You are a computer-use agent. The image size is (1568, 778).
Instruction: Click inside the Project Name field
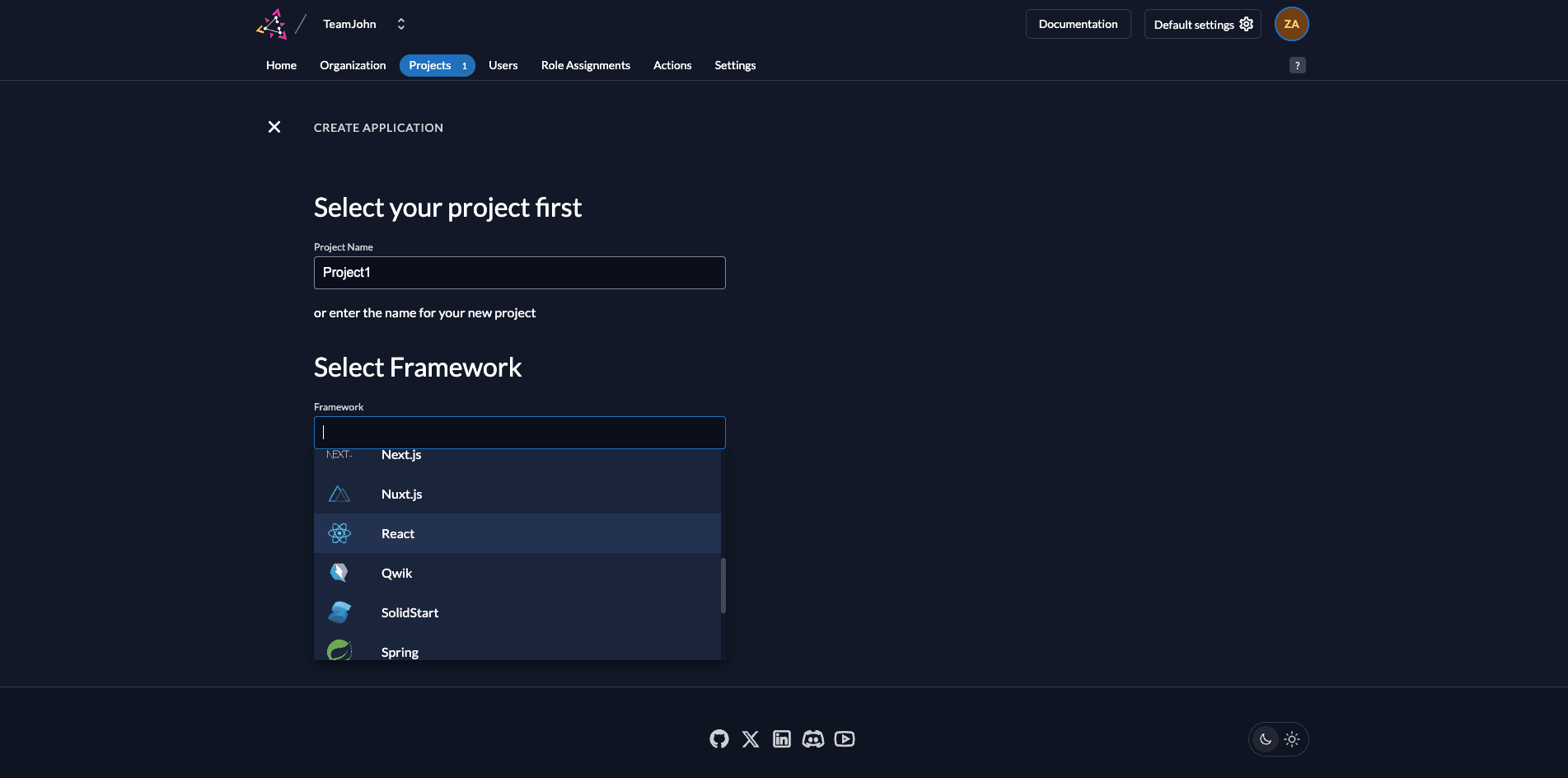coord(519,273)
